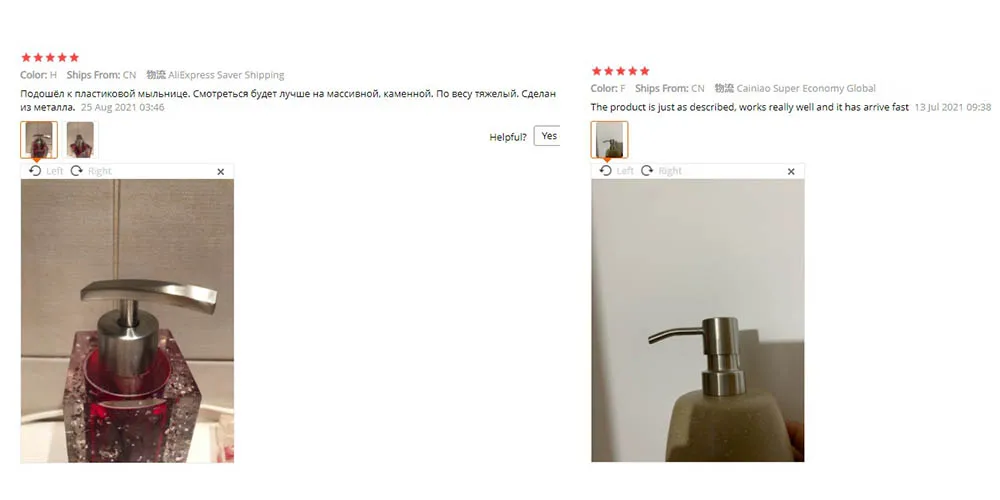This screenshot has width=1000, height=500.
Task: Click the enlarged beige soap dispenser image
Action: click(x=698, y=320)
